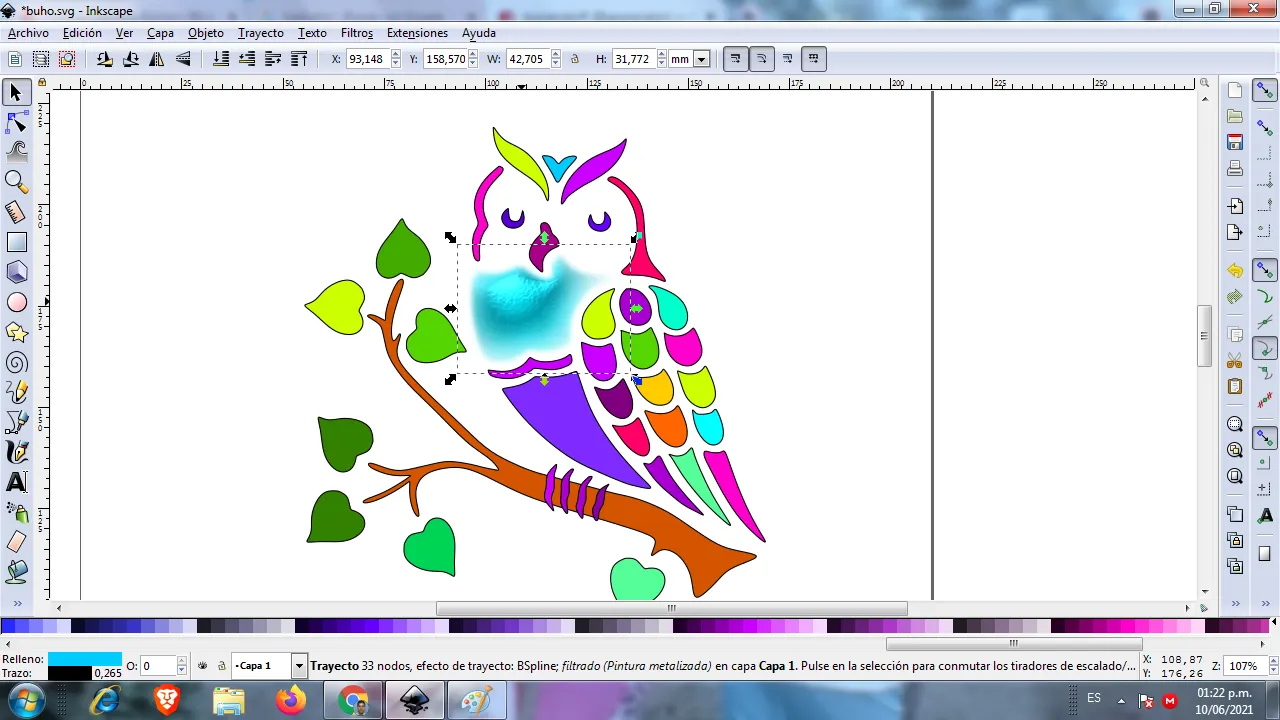
Task: Toggle snap to text baseline
Action: [1265, 515]
